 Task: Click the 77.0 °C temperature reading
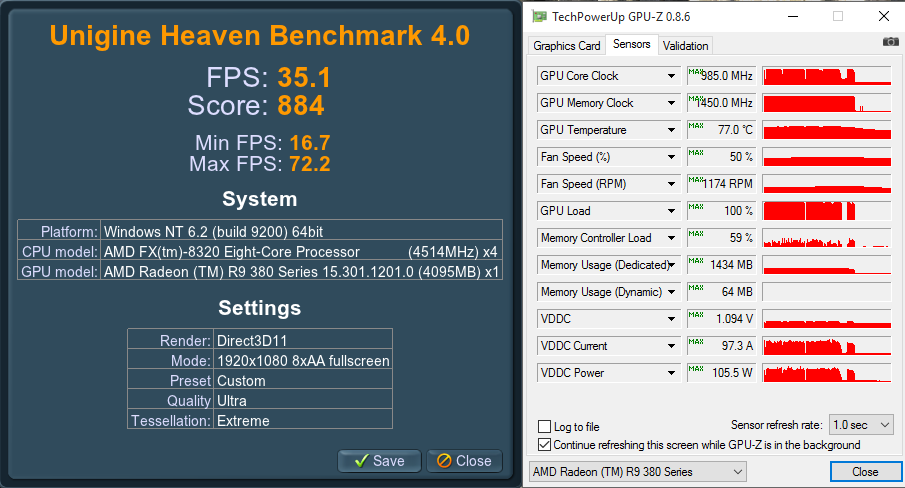click(721, 130)
